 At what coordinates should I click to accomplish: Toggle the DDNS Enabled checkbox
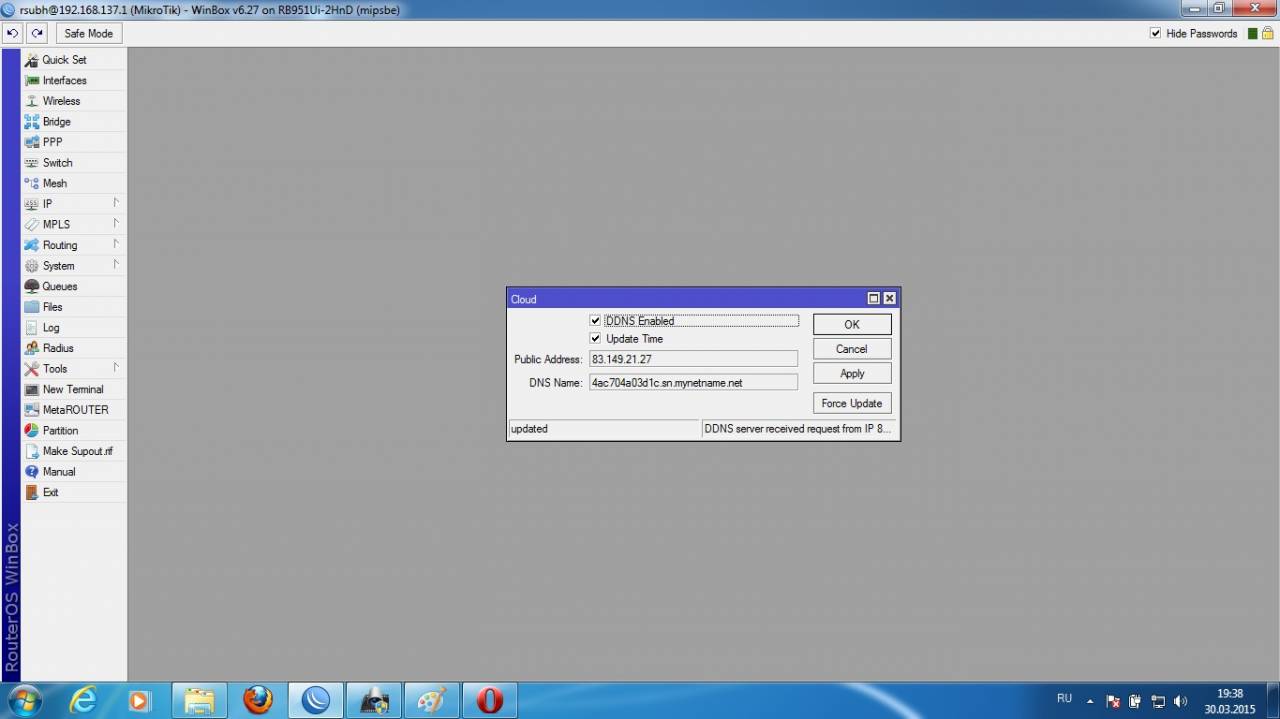tap(595, 321)
